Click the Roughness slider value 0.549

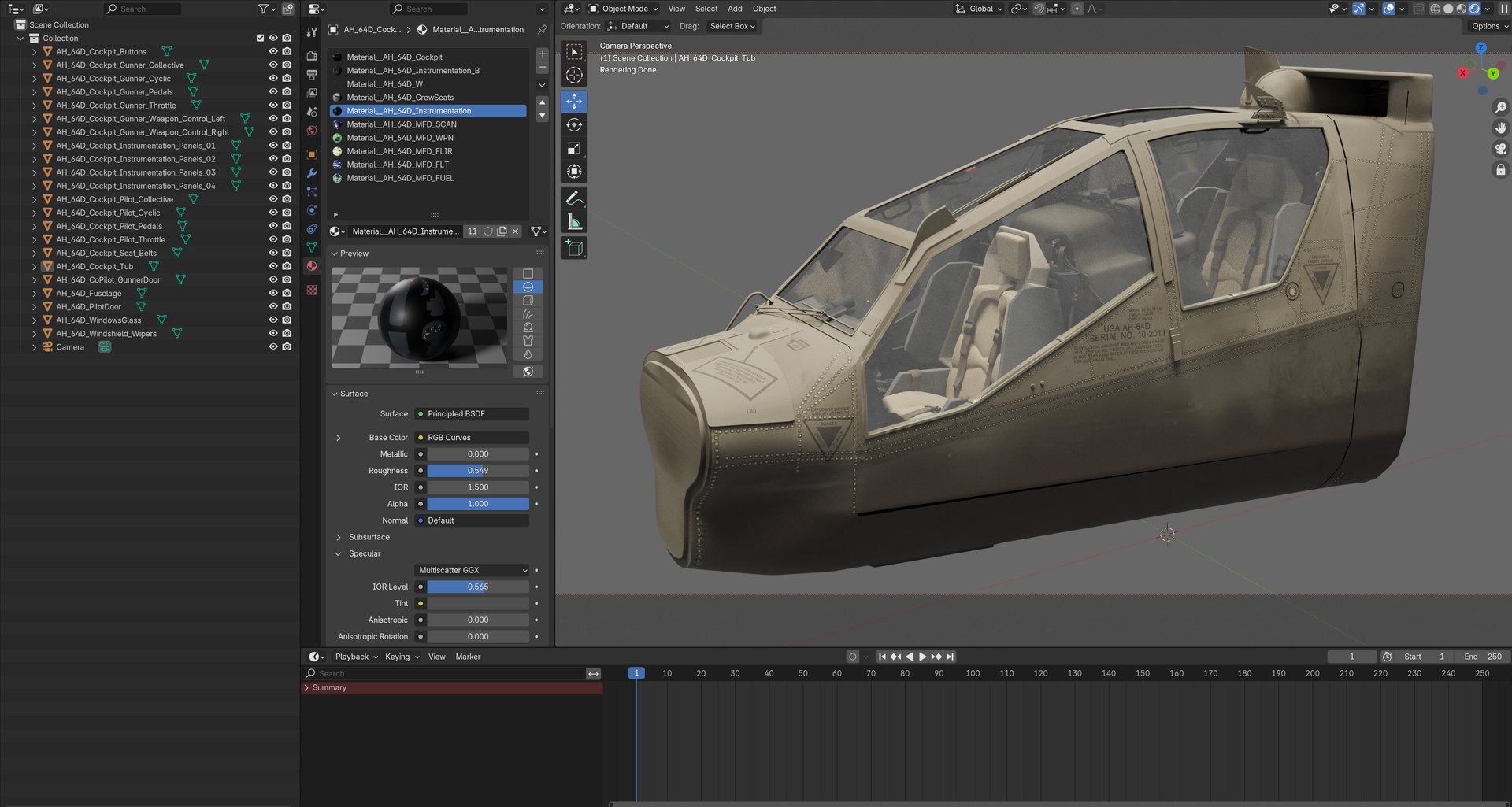tap(477, 471)
